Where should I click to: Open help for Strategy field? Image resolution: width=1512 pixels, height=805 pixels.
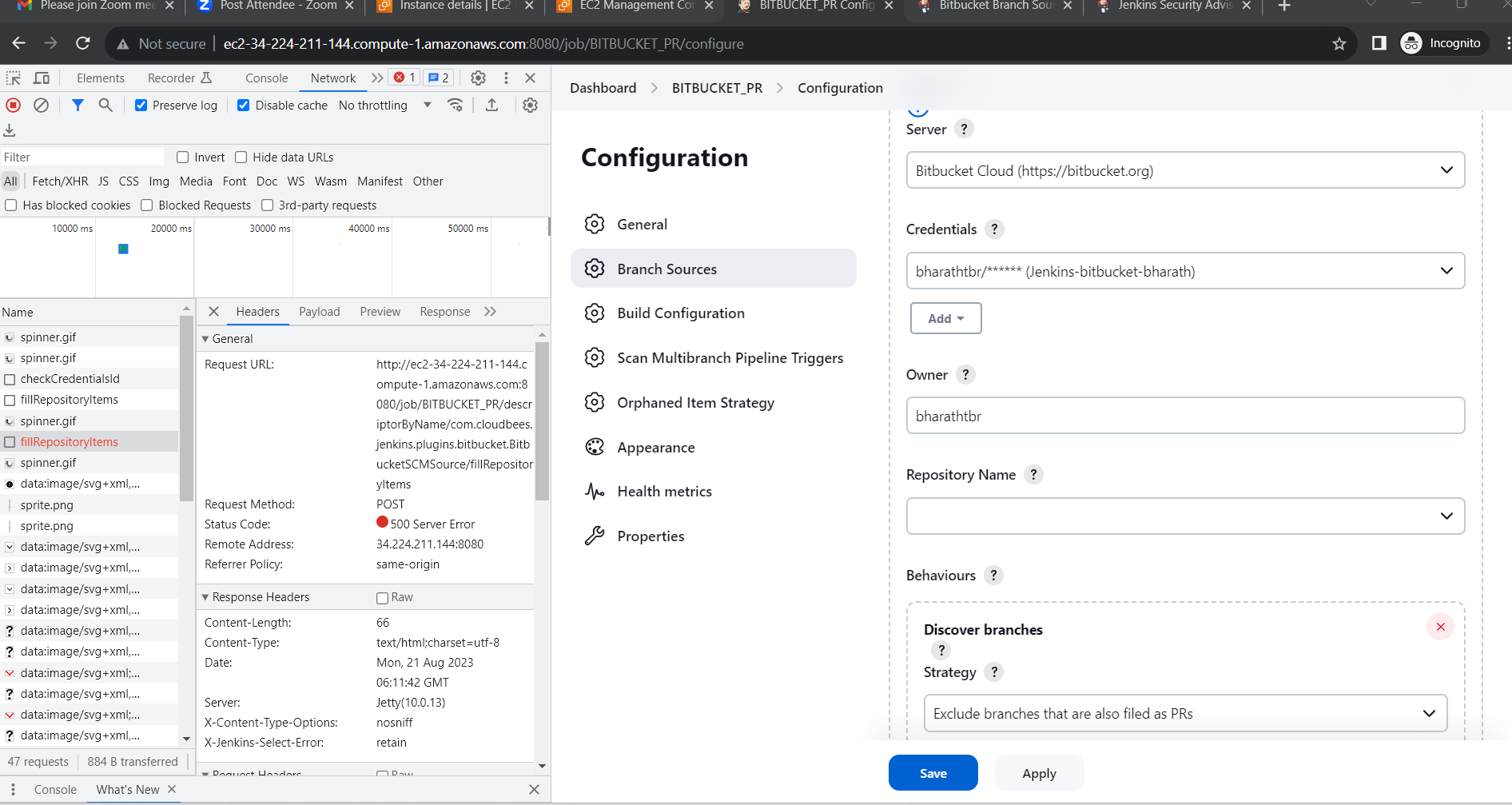coord(994,671)
